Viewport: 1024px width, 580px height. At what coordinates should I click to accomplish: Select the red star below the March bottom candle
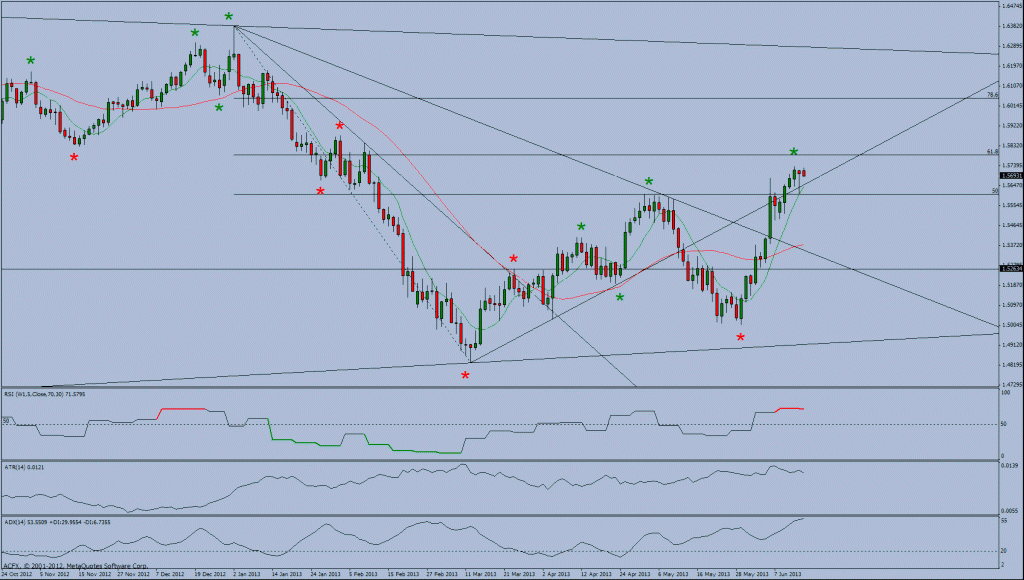[464, 375]
